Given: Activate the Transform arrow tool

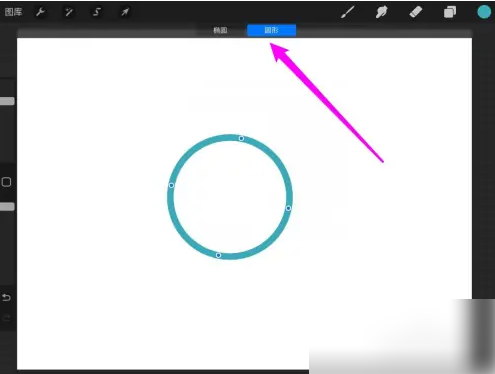Looking at the screenshot, I should coord(125,12).
